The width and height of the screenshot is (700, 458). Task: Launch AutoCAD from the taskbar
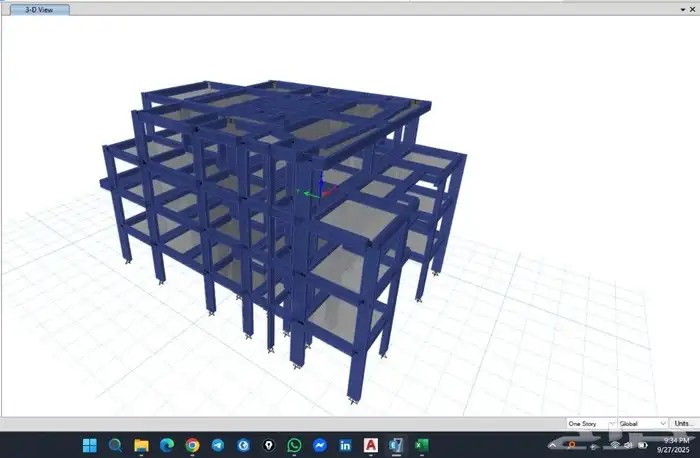coord(371,445)
